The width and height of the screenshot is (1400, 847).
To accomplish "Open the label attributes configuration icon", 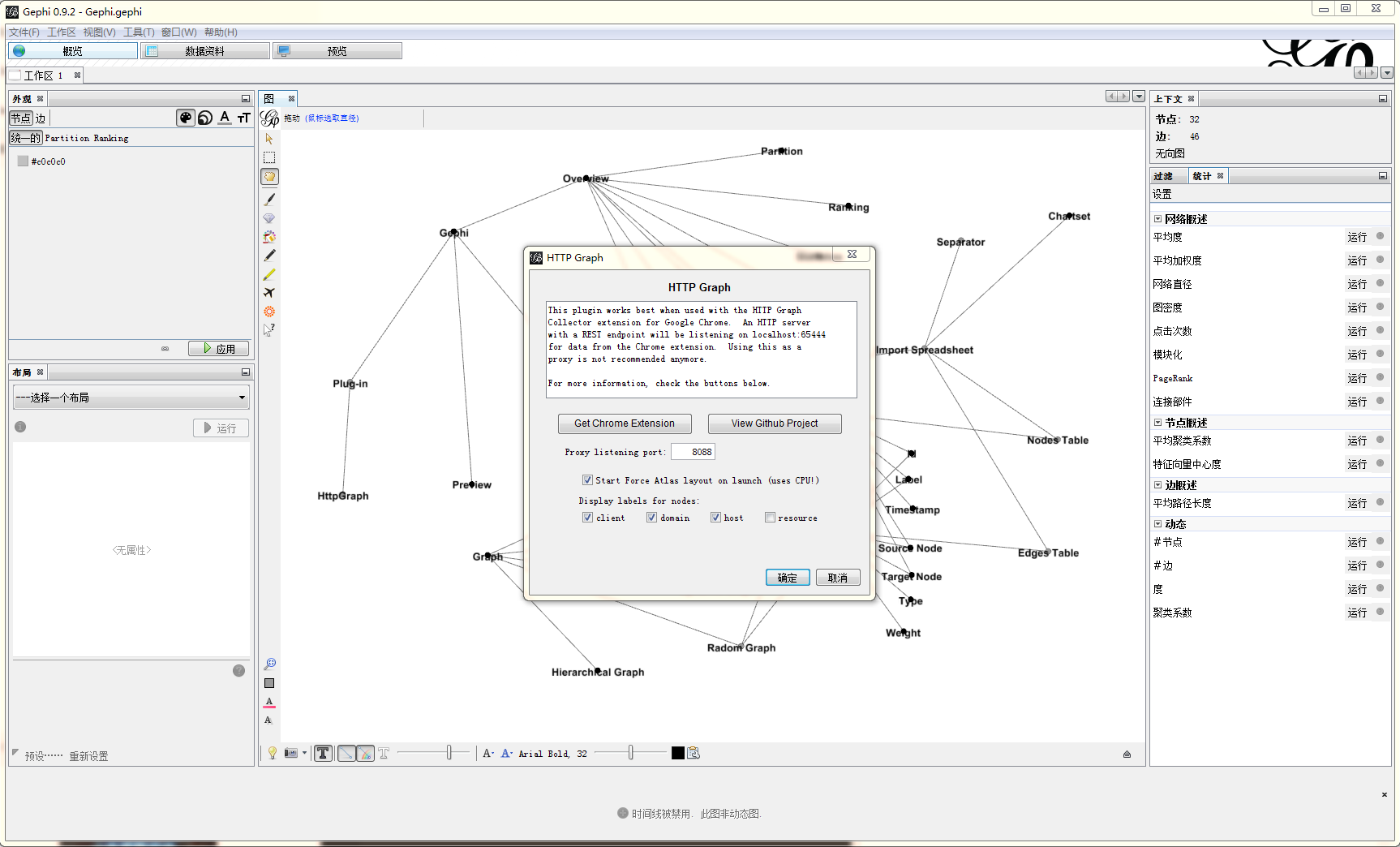I will coord(694,753).
